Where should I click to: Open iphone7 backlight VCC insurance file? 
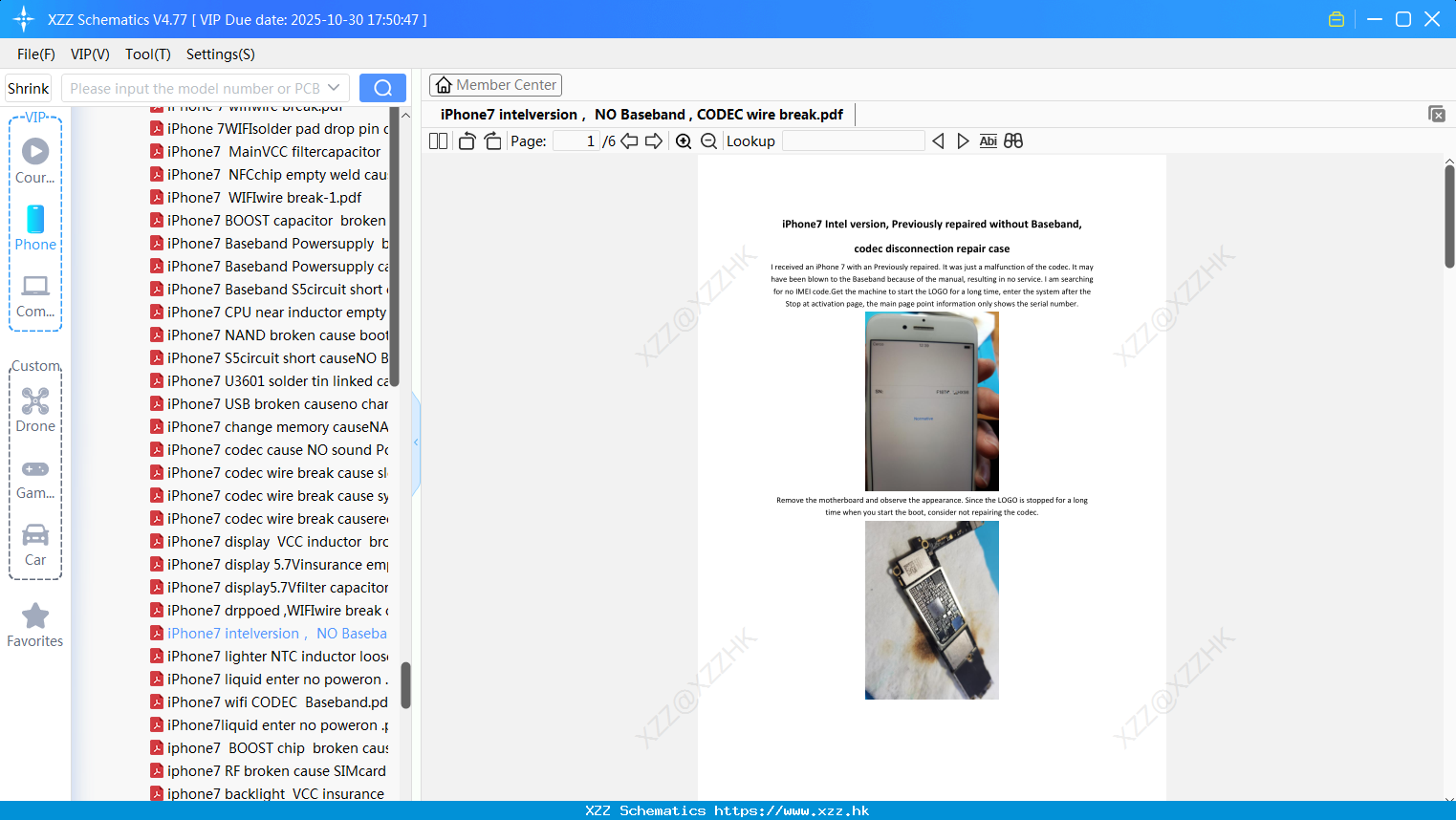click(x=269, y=793)
